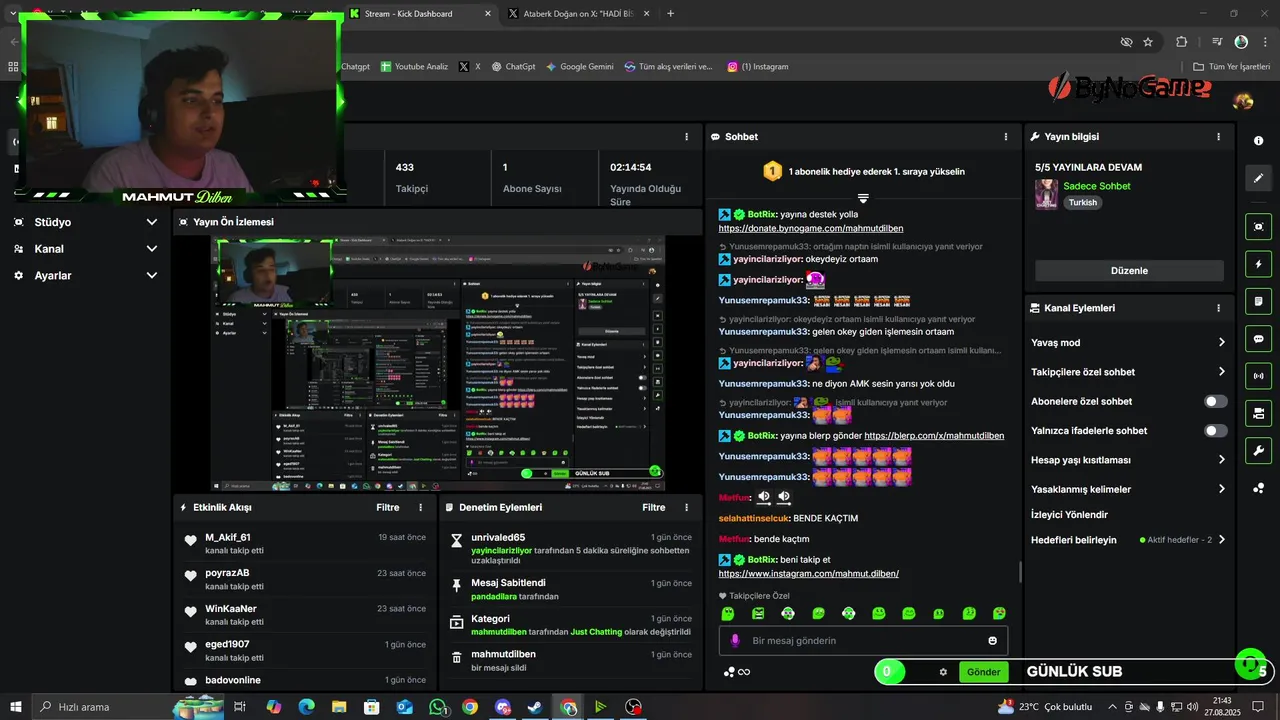Open Steam from Windows taskbar
This screenshot has width=1280, height=720.
[536, 707]
